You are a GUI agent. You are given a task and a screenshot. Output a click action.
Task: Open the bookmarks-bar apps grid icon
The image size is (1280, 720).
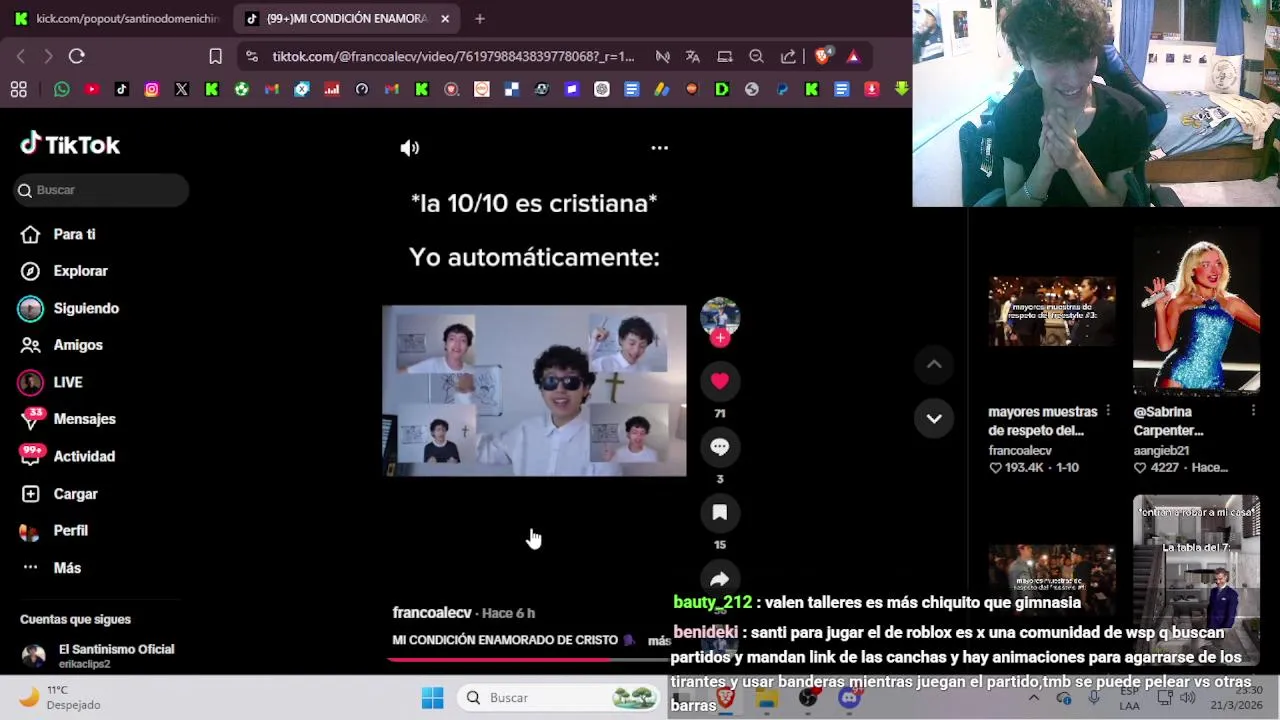18,90
